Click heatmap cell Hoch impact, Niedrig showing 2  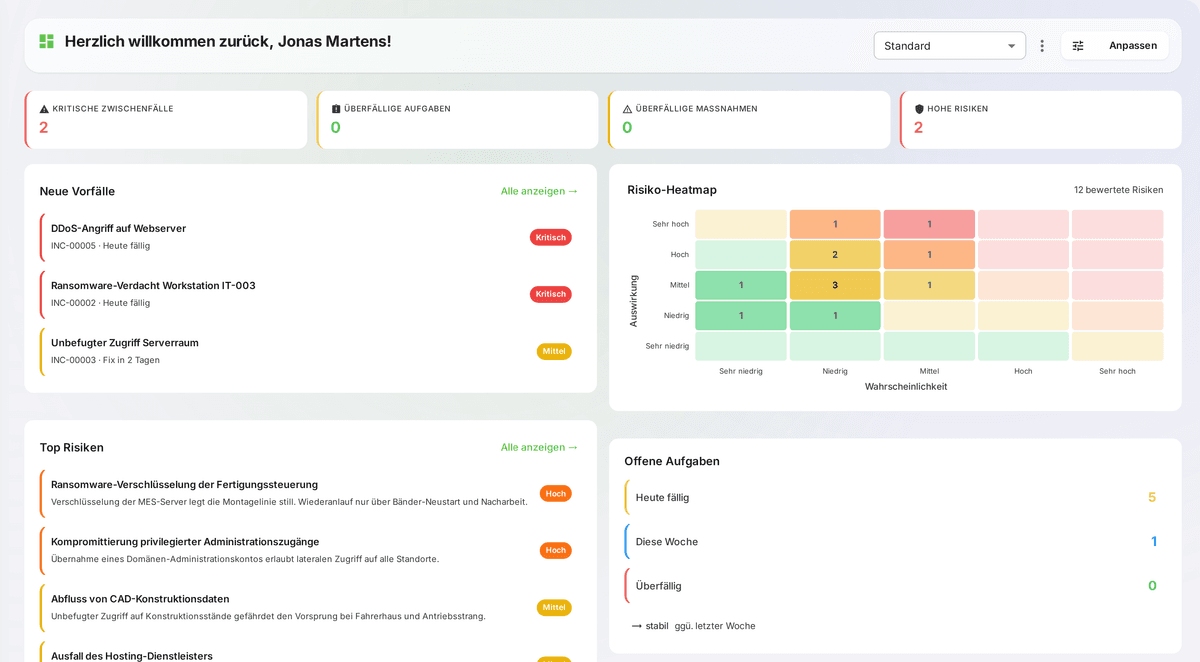[835, 254]
